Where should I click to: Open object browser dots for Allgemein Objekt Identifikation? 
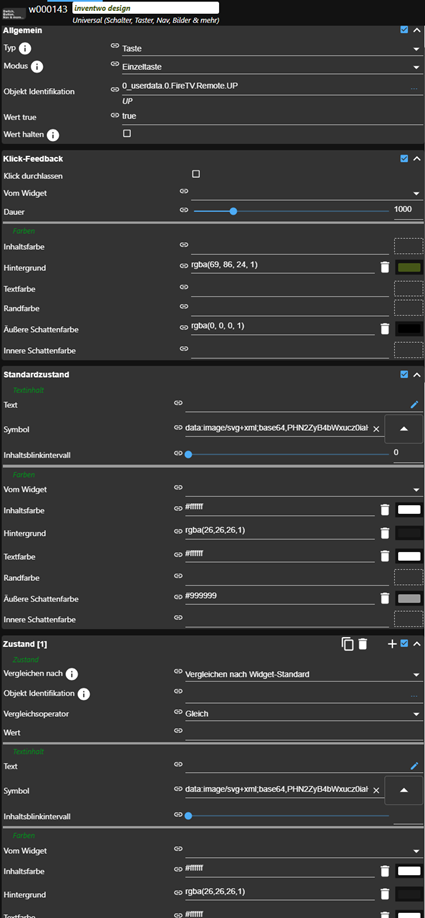(x=414, y=89)
